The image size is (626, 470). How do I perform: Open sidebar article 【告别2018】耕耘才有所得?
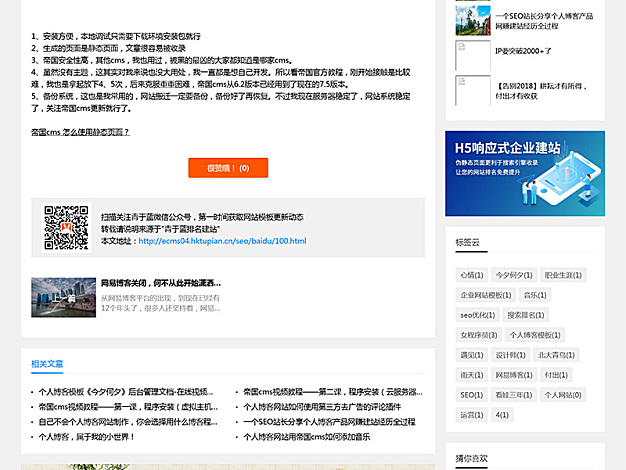pyautogui.click(x=541, y=91)
